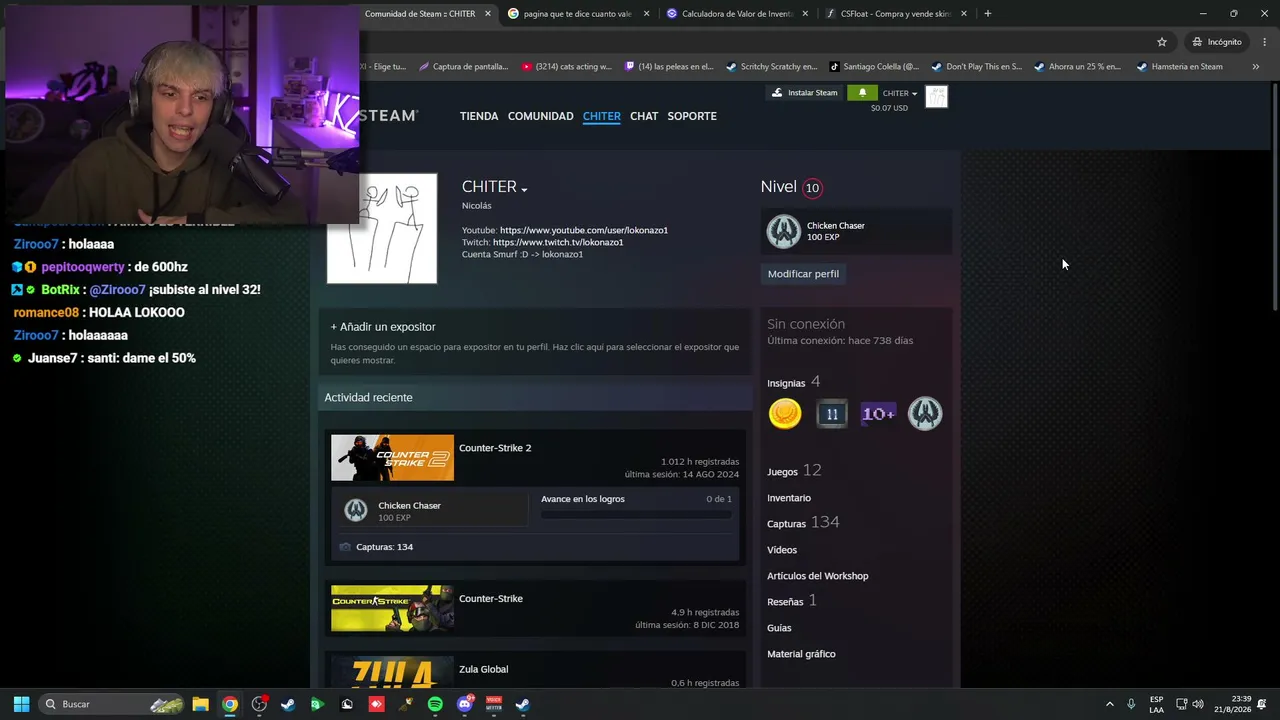Open Spotify from the taskbar

coord(435,704)
